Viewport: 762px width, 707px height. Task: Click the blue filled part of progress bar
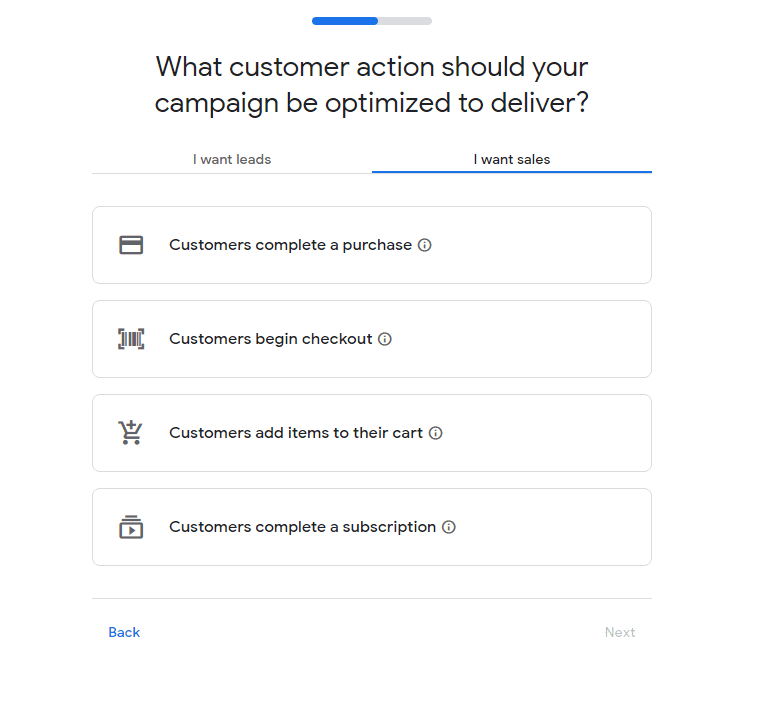click(344, 21)
